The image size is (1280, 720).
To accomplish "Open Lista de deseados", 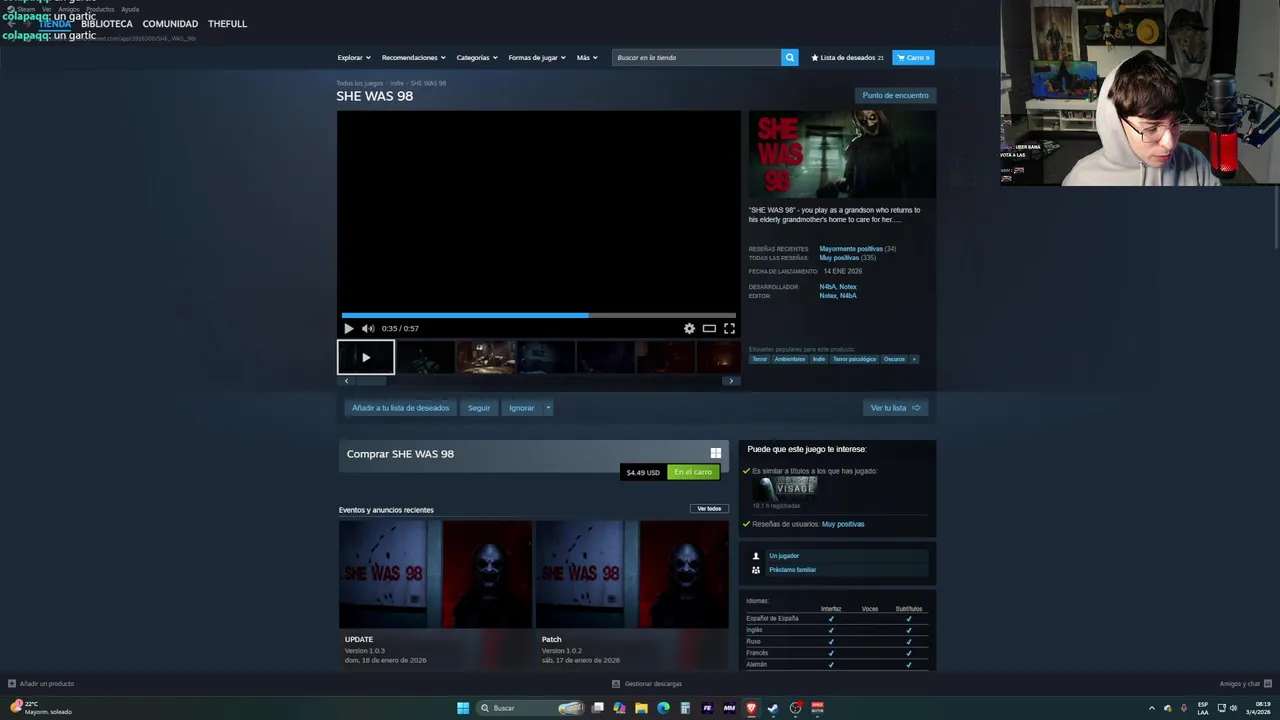I will point(847,57).
